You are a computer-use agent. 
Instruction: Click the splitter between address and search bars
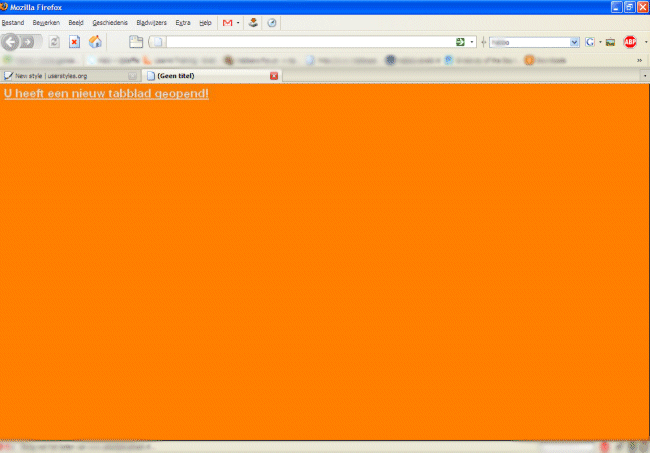point(483,42)
